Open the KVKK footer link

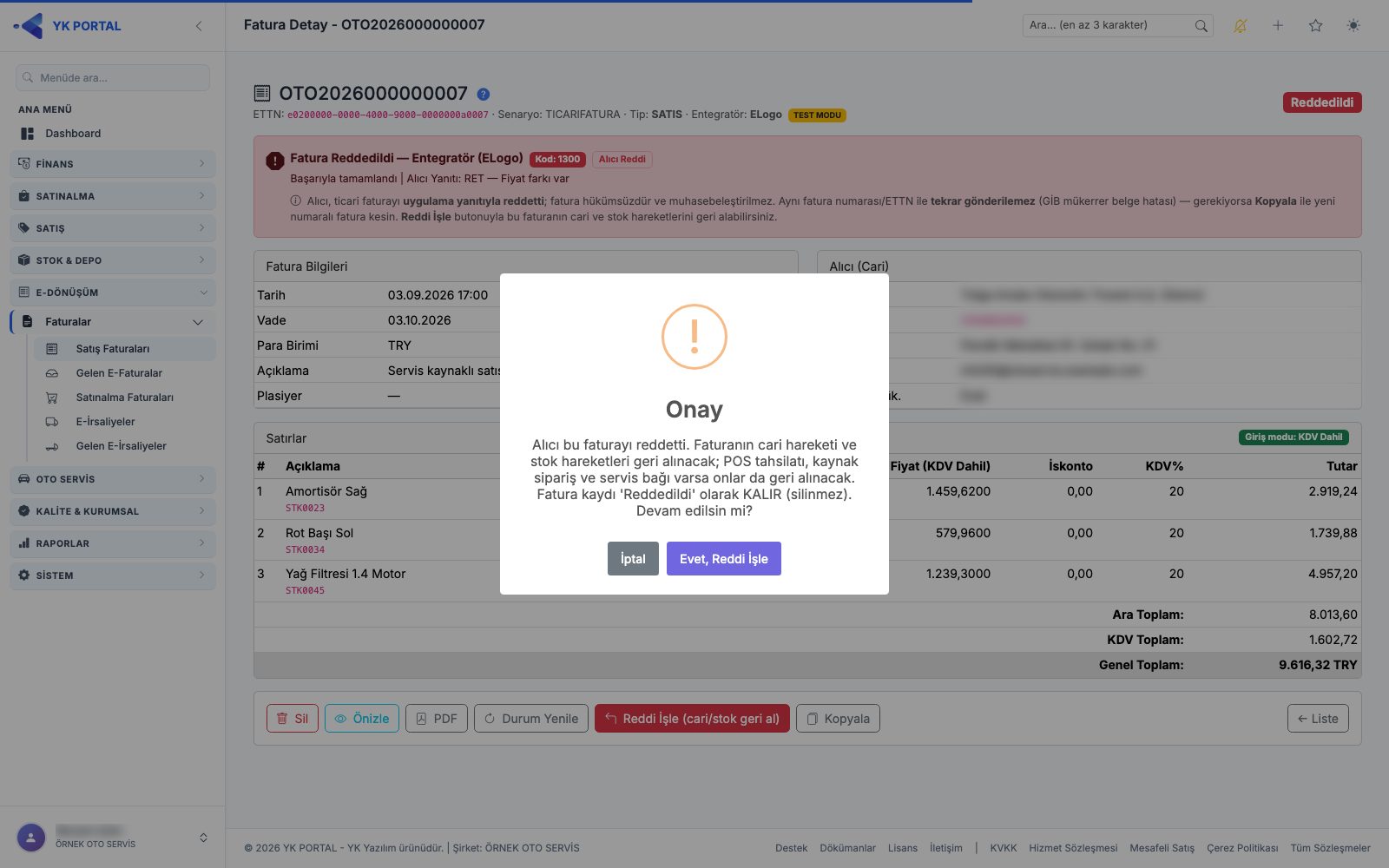coord(1004,848)
